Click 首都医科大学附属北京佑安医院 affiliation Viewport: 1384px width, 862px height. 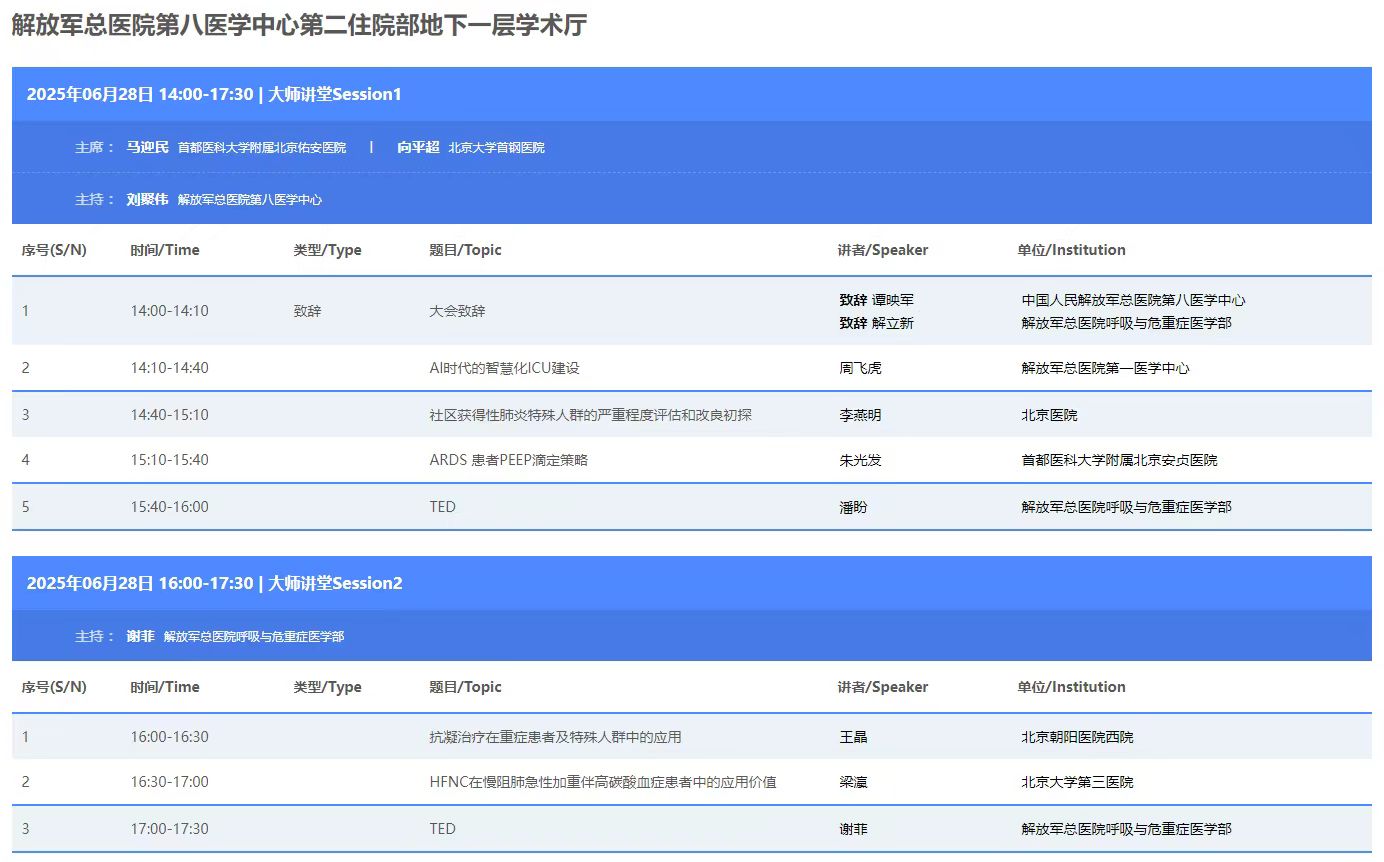pos(262,147)
